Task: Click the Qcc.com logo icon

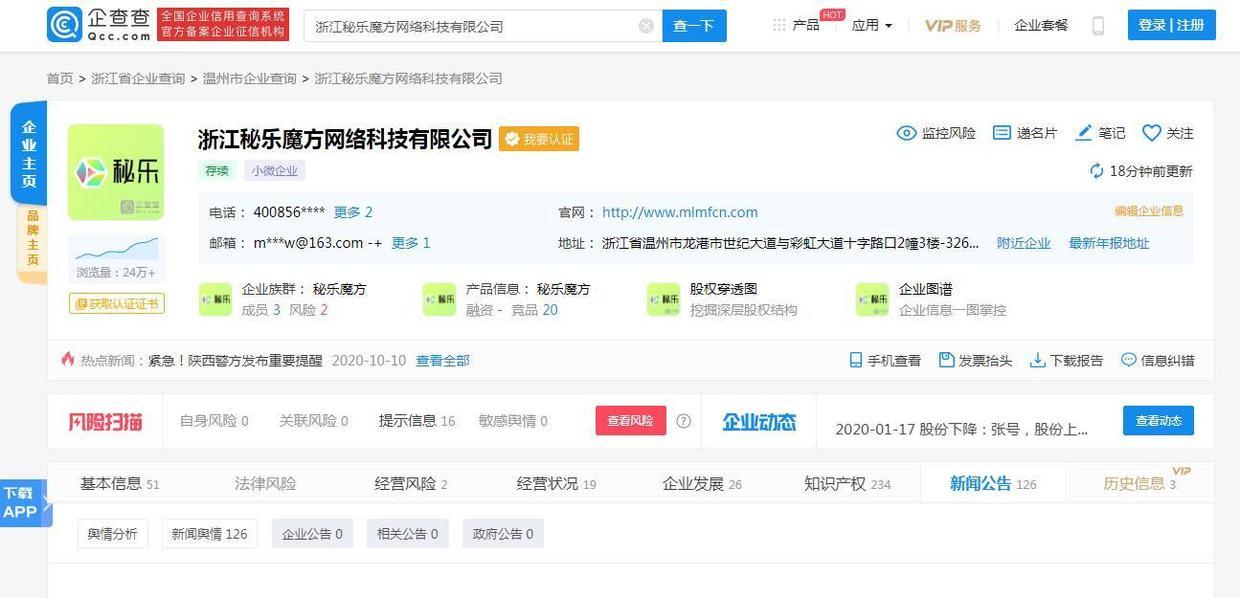Action: pos(64,25)
